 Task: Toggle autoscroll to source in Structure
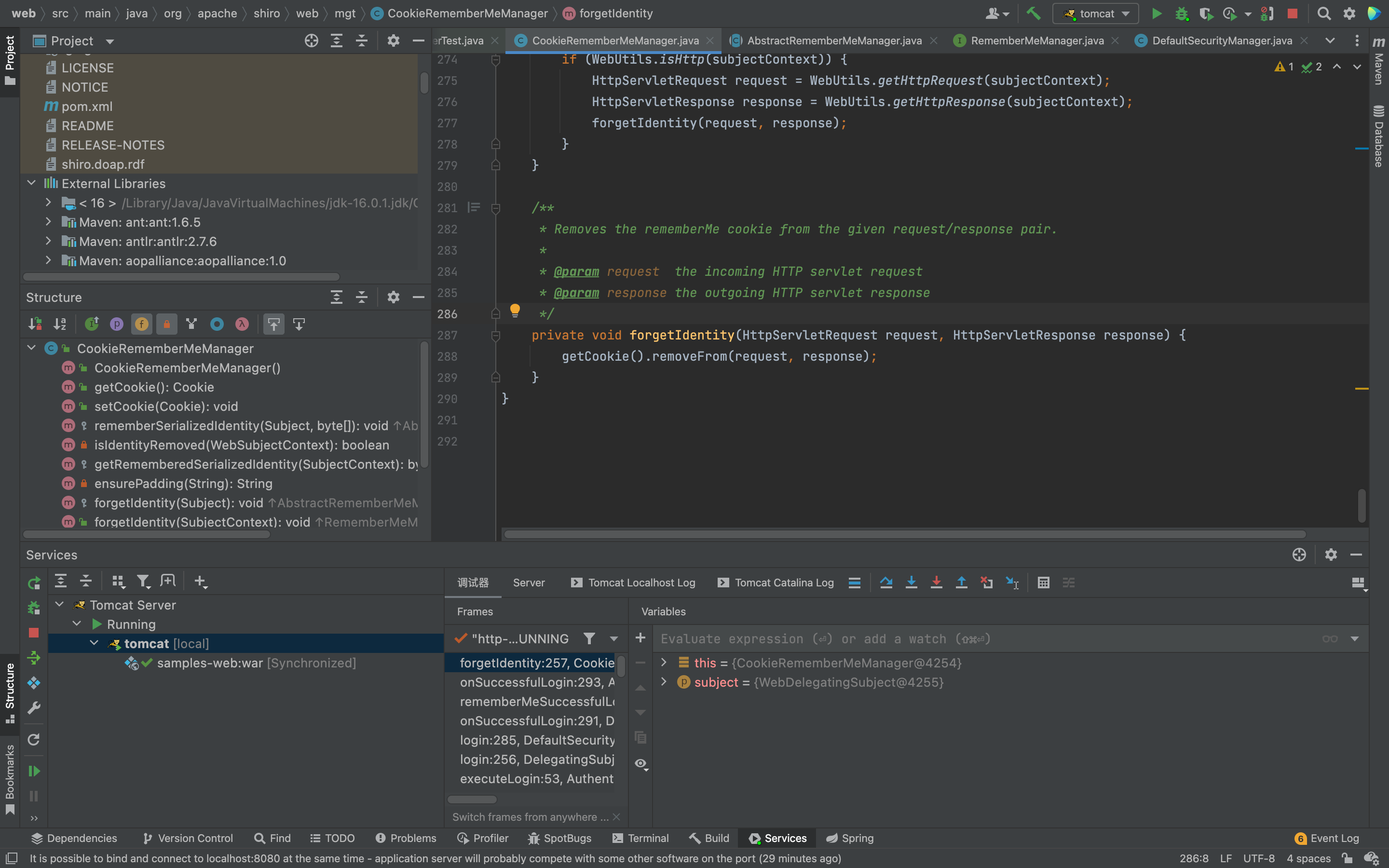pos(274,324)
